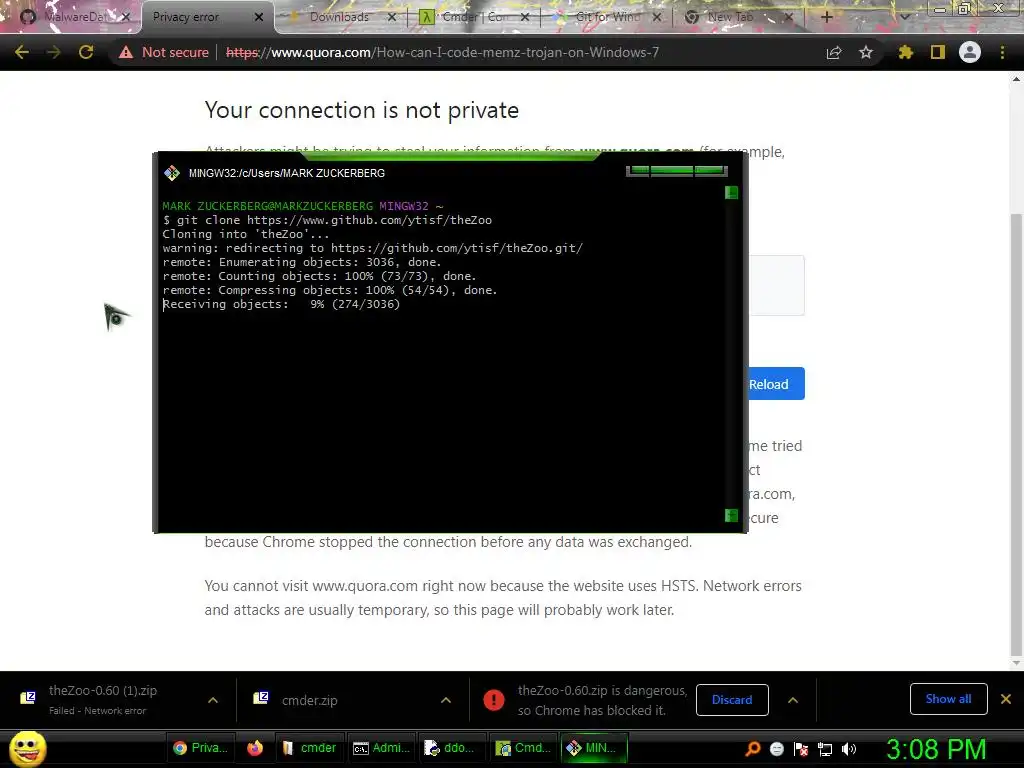Open Admi... command prompt taskbar item
The width and height of the screenshot is (1024, 768).
[381, 748]
